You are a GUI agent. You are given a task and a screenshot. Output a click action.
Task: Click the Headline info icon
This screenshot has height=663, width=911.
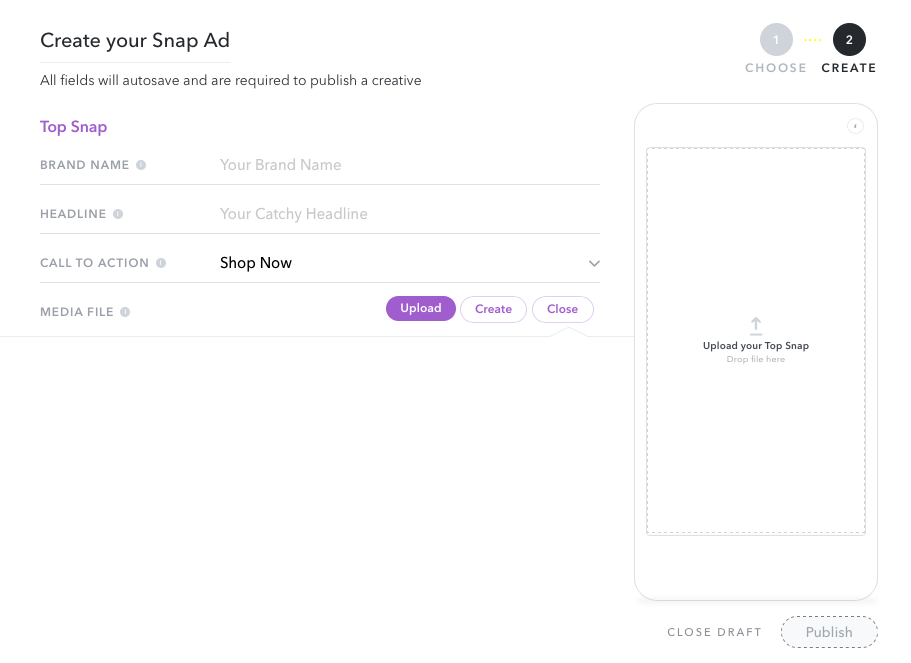(118, 214)
